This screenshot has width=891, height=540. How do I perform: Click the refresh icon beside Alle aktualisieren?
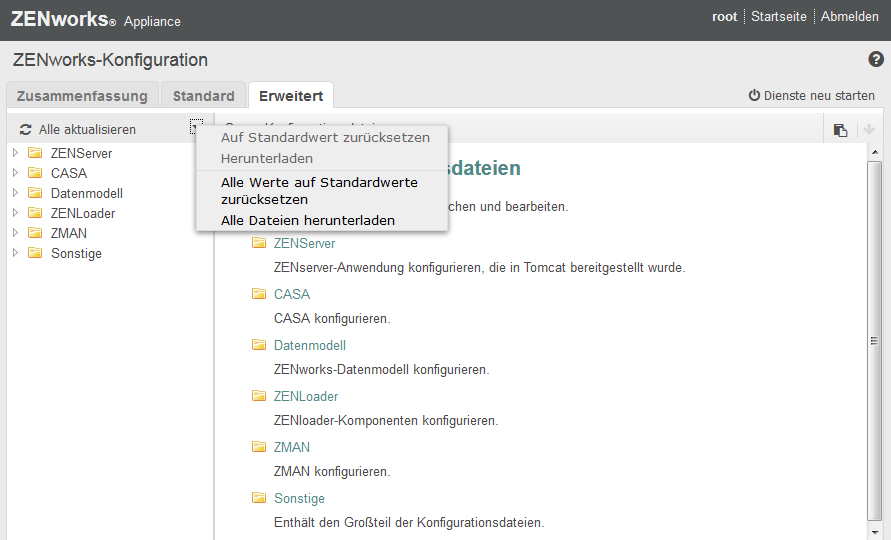click(x=26, y=130)
